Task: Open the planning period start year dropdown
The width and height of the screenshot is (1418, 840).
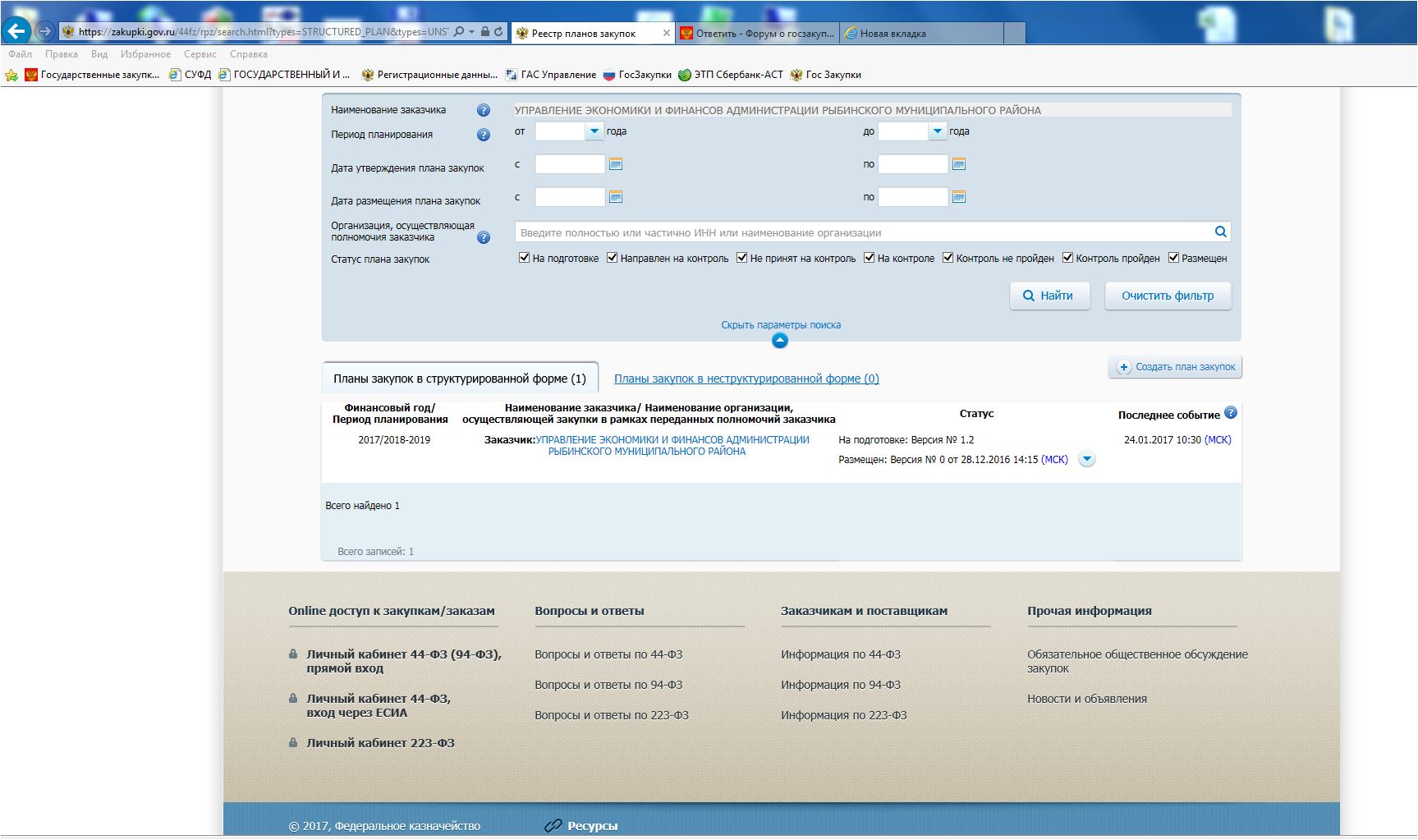Action: click(594, 131)
